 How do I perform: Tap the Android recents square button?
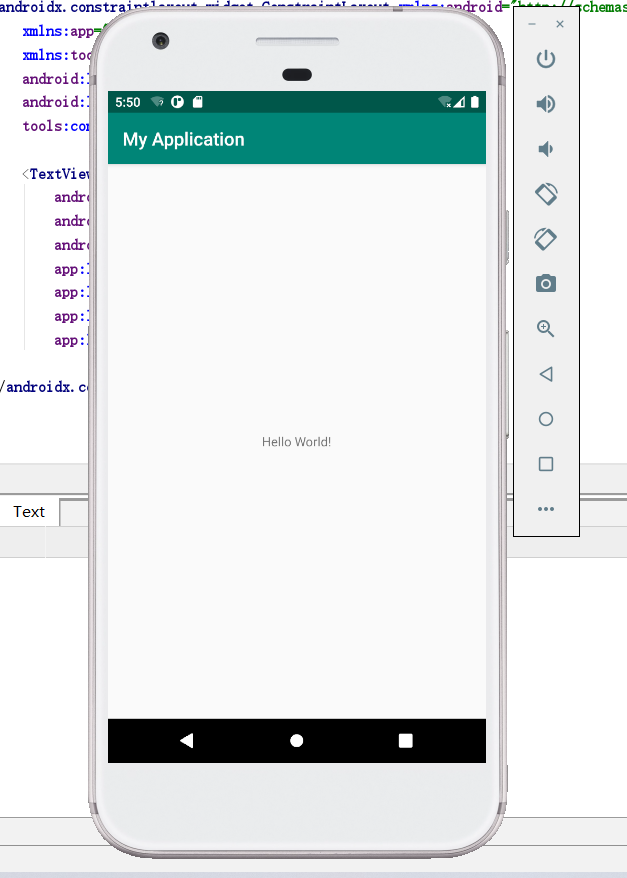[406, 741]
